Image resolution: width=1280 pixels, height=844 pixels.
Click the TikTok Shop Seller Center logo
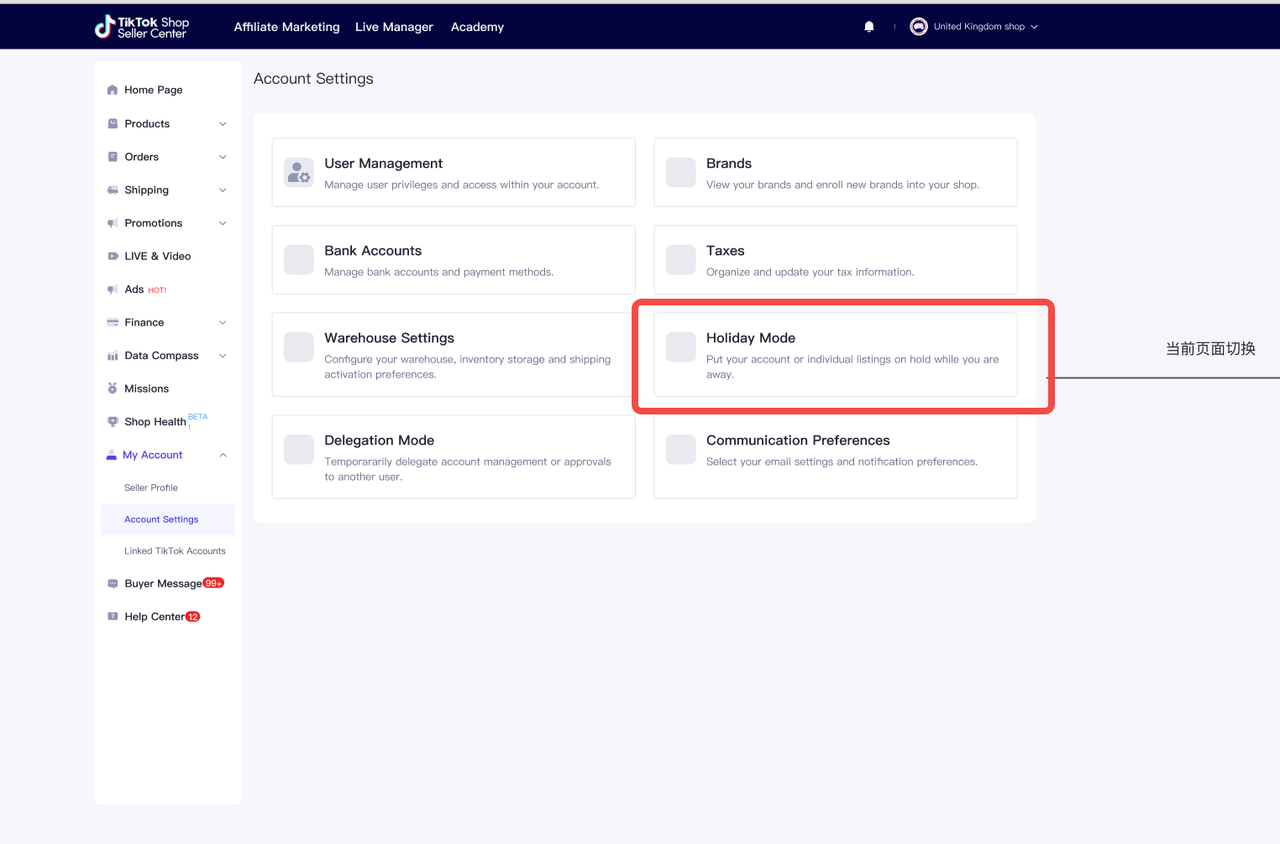pyautogui.click(x=141, y=27)
